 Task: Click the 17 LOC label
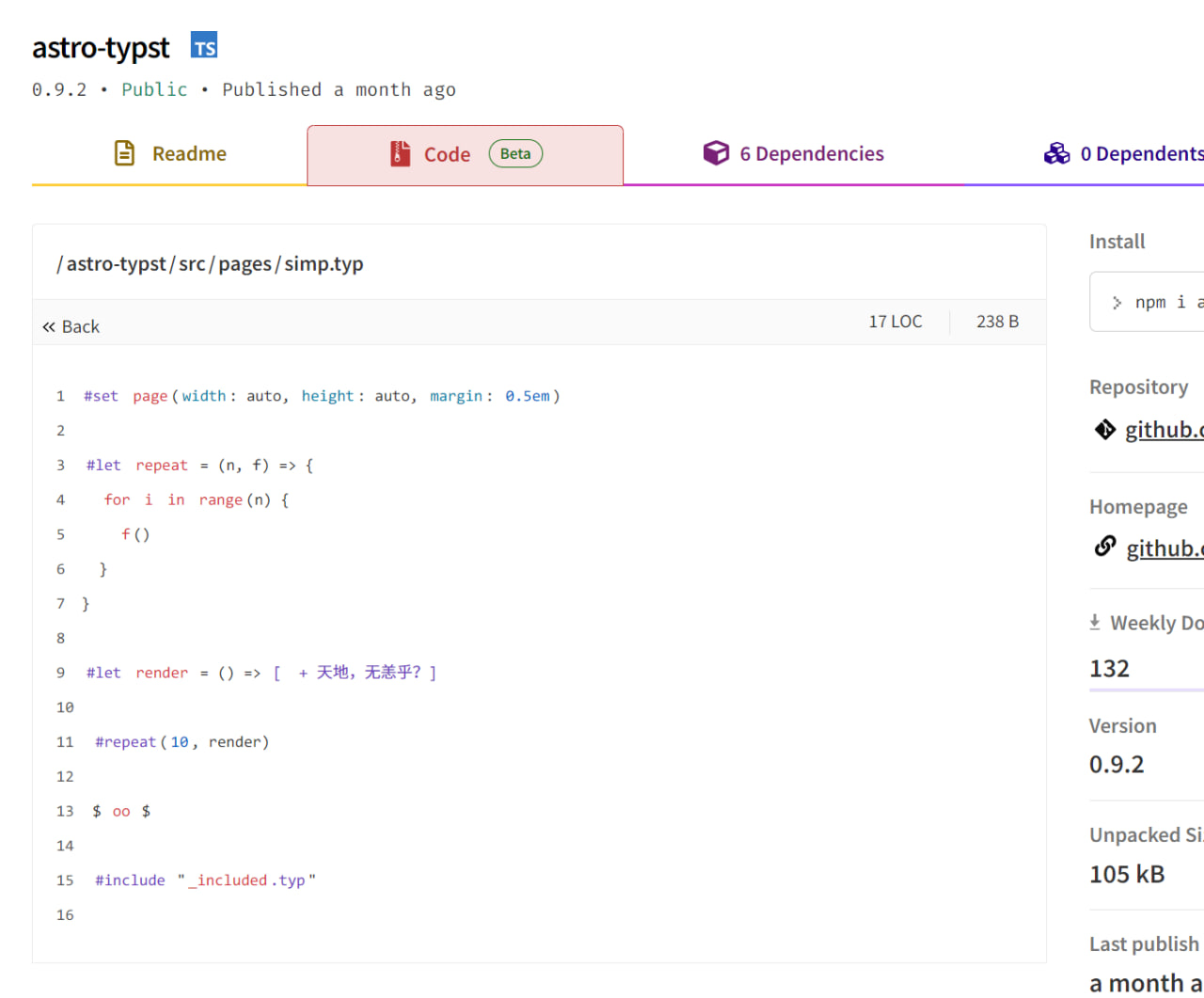click(x=895, y=322)
